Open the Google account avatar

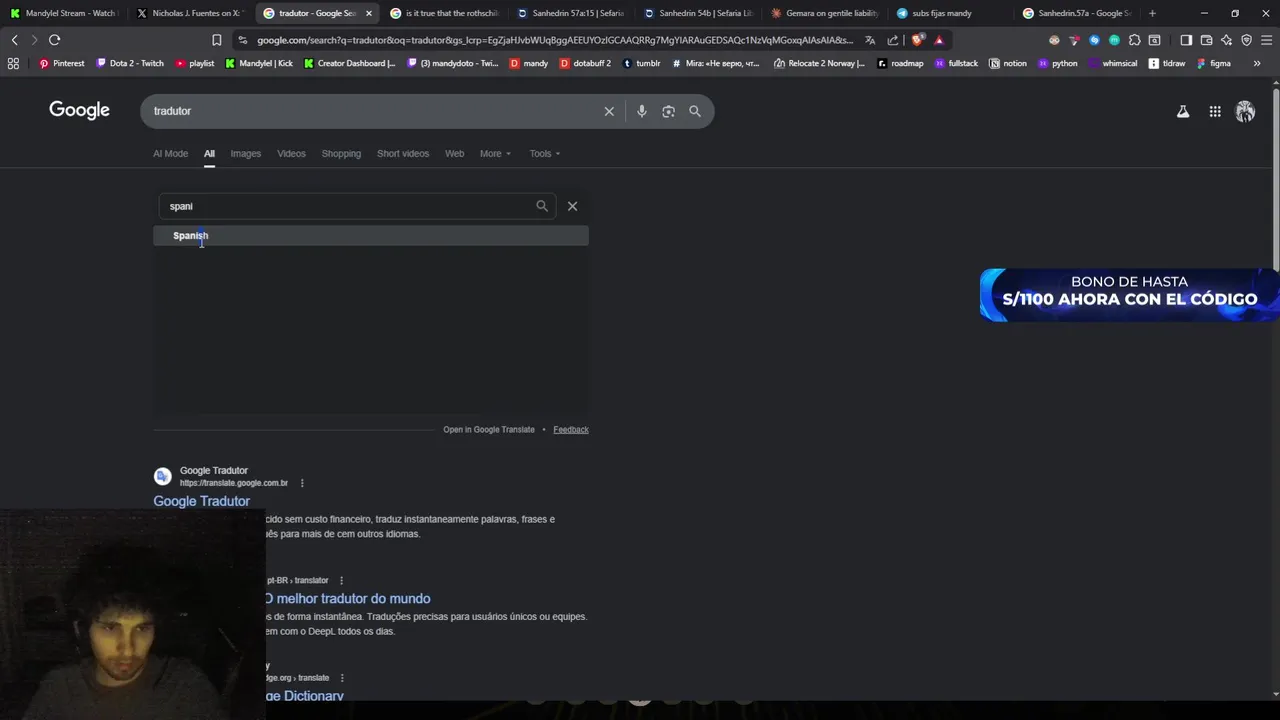point(1245,112)
